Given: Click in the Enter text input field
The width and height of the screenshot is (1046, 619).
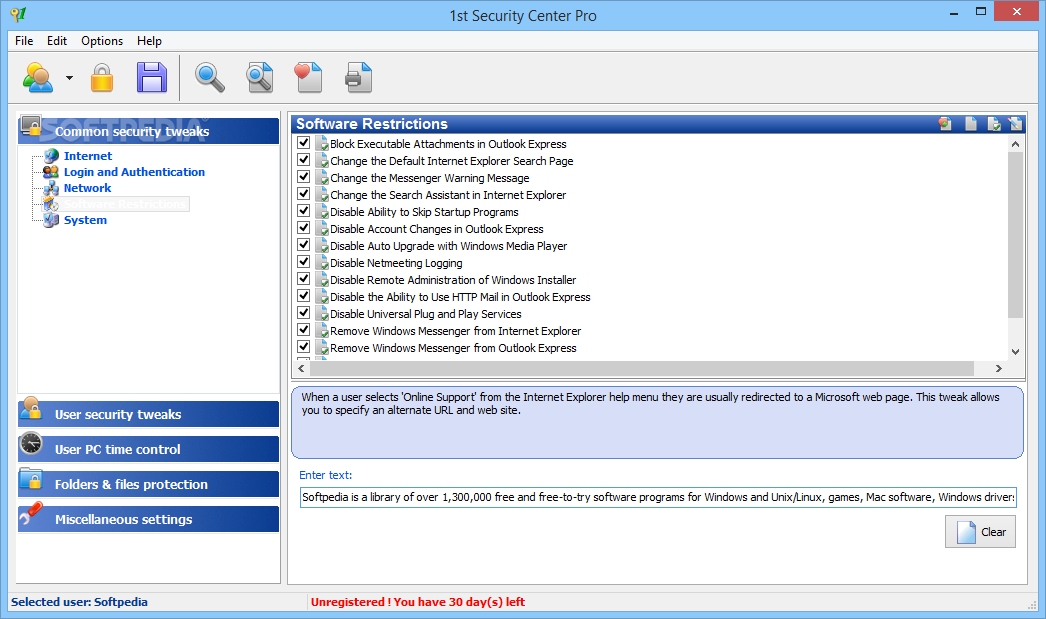Looking at the screenshot, I should 658,497.
